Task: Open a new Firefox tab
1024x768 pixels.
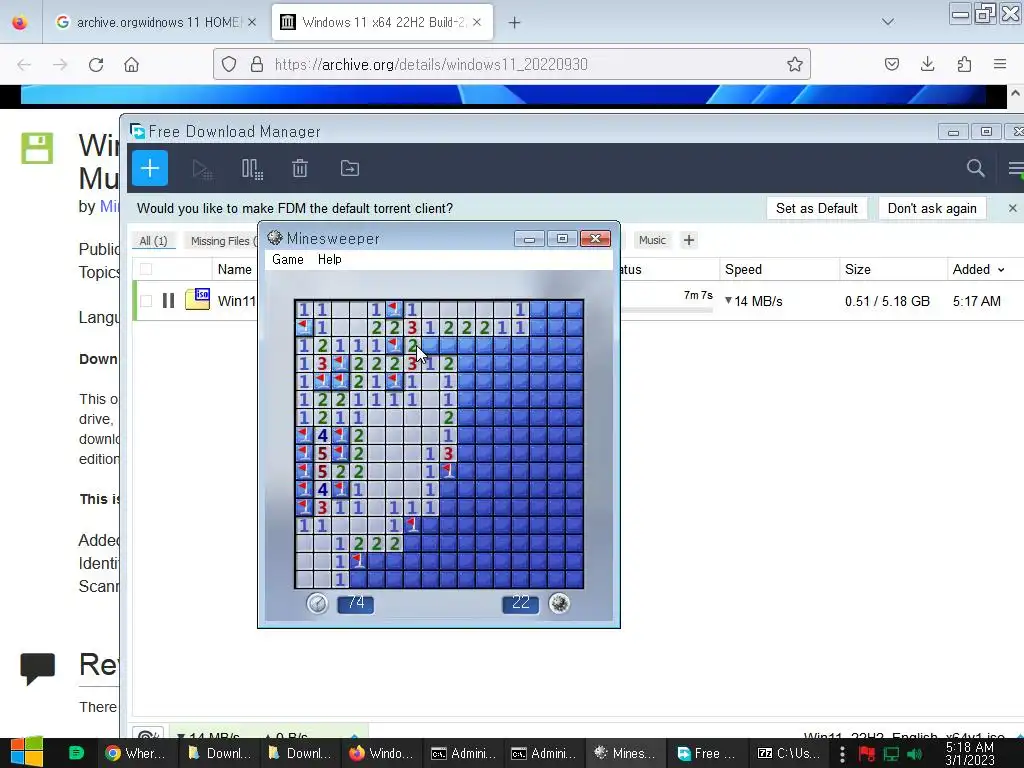Action: (x=515, y=23)
